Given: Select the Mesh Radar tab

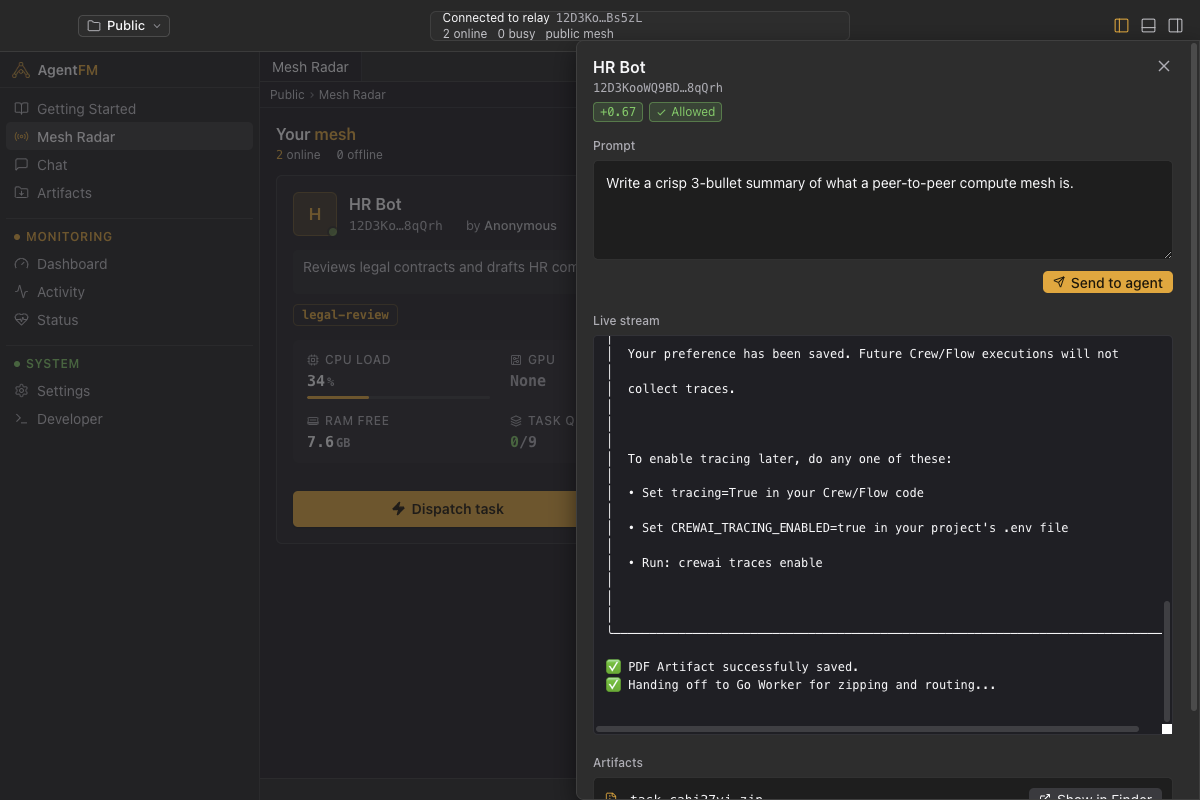Looking at the screenshot, I should [310, 67].
